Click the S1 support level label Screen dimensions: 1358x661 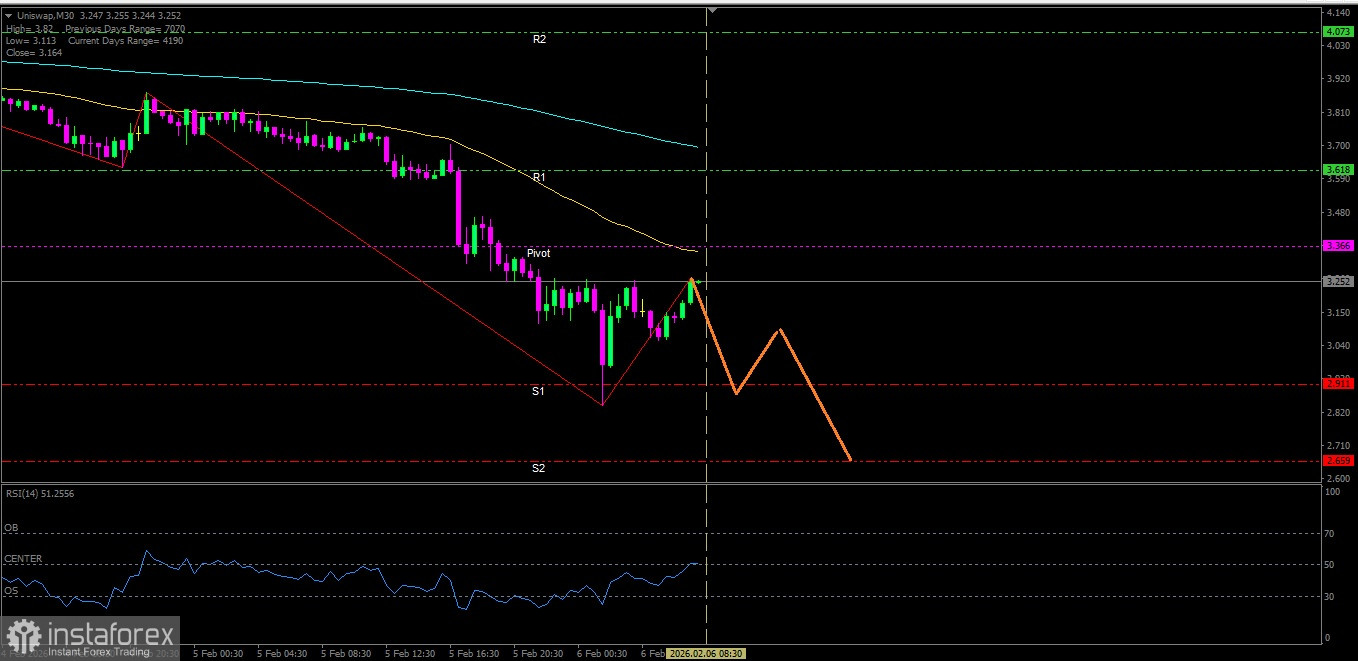pos(538,391)
